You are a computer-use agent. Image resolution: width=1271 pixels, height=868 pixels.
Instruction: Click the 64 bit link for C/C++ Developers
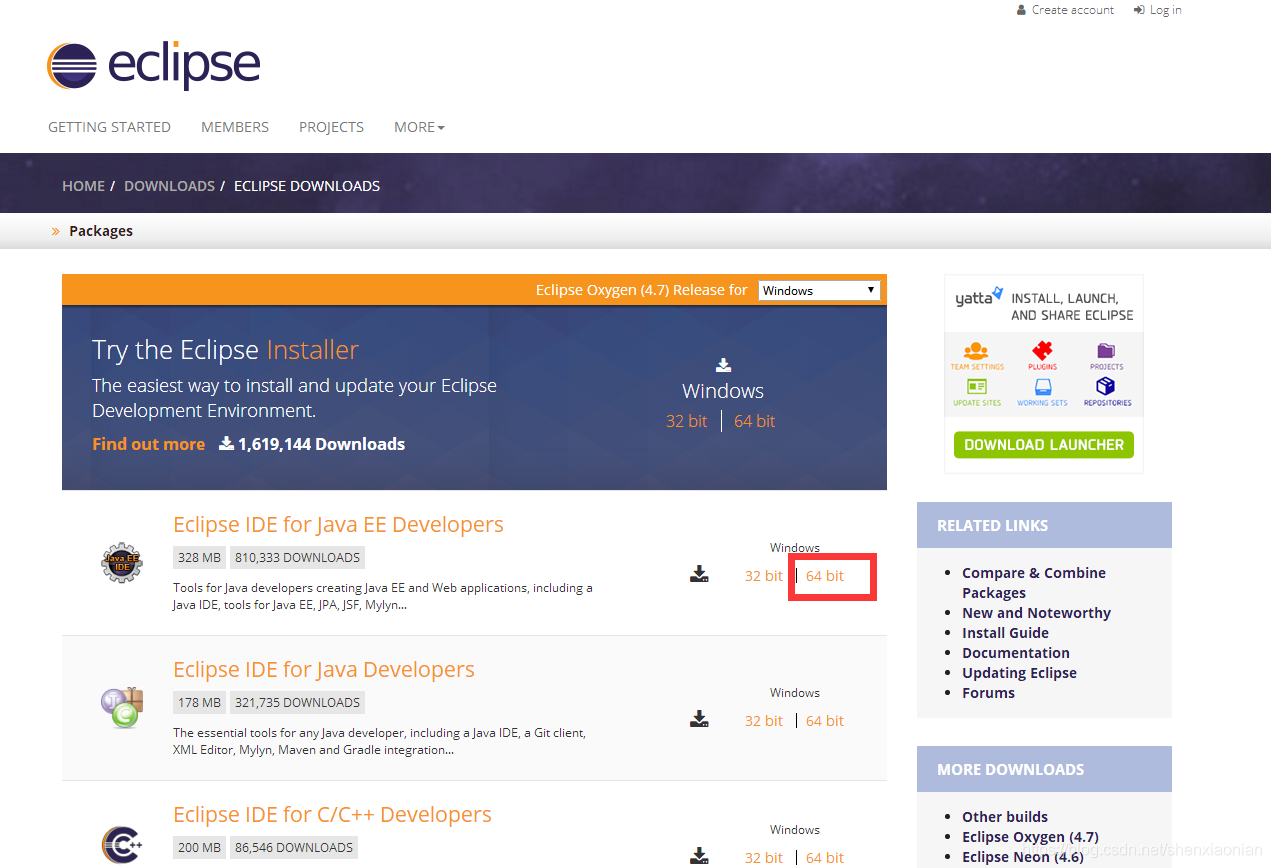[x=825, y=858]
